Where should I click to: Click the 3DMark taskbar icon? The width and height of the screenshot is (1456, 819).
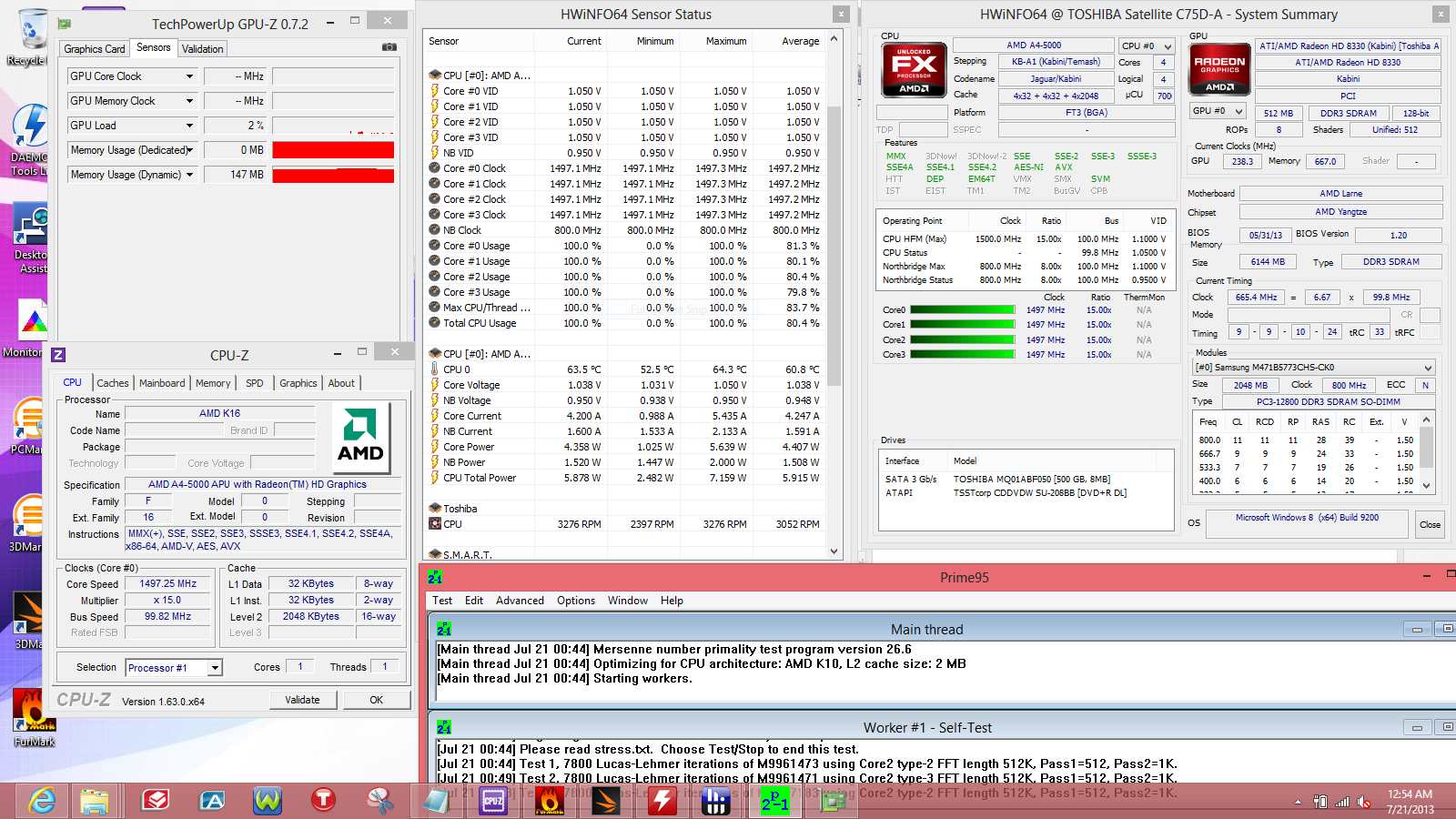tap(606, 801)
